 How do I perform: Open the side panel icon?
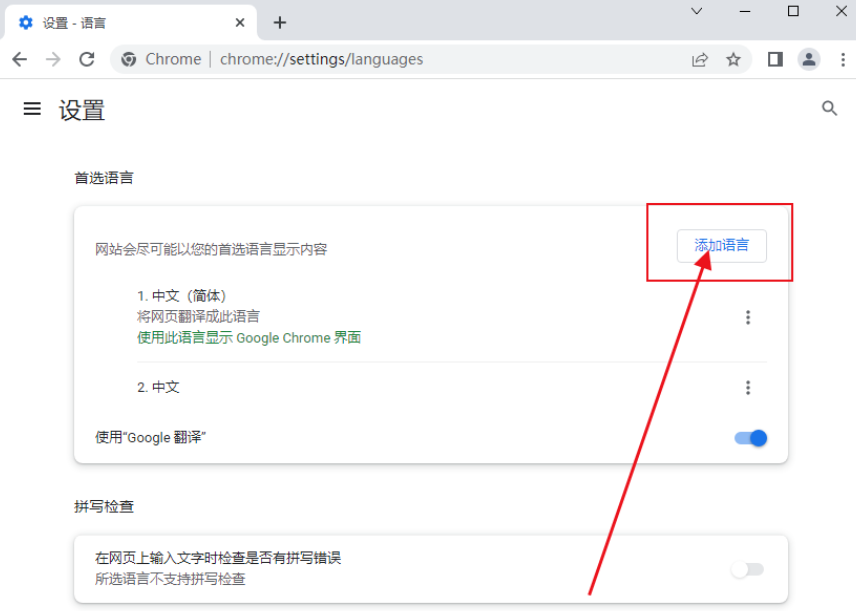point(775,59)
